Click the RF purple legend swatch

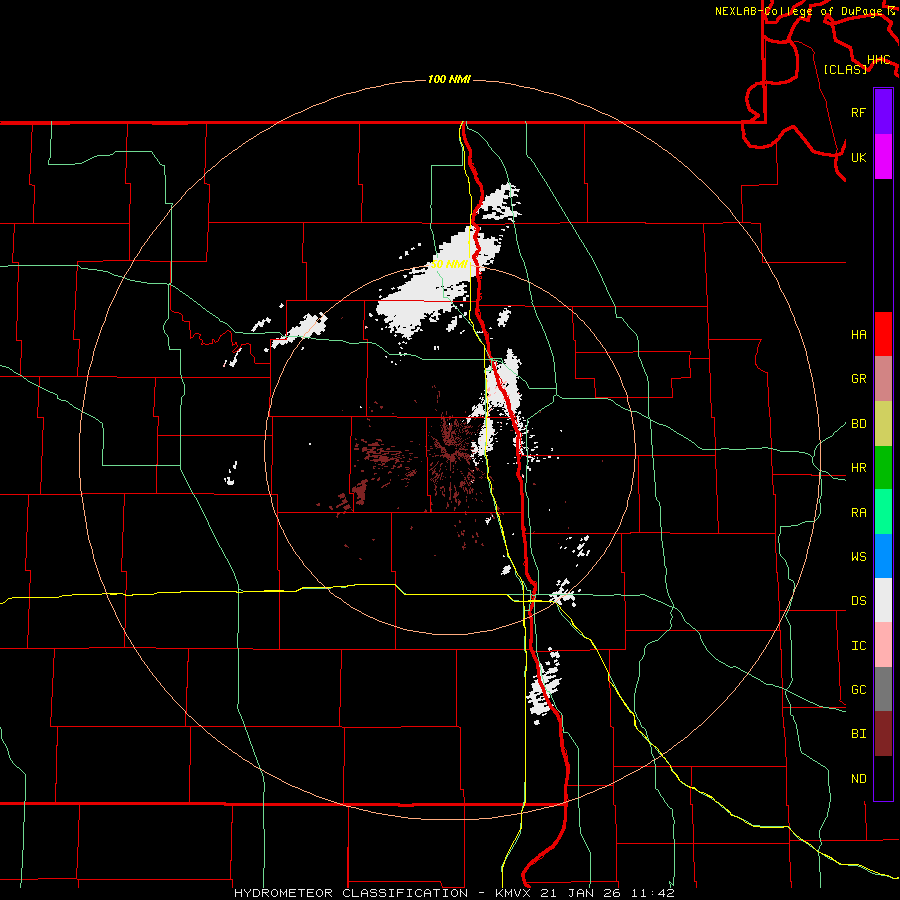click(883, 112)
